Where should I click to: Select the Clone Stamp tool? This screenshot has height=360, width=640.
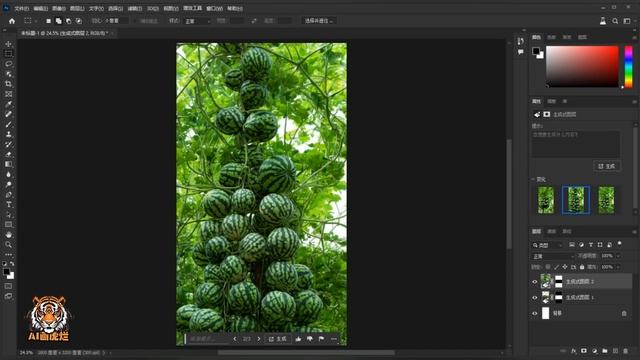coord(8,134)
